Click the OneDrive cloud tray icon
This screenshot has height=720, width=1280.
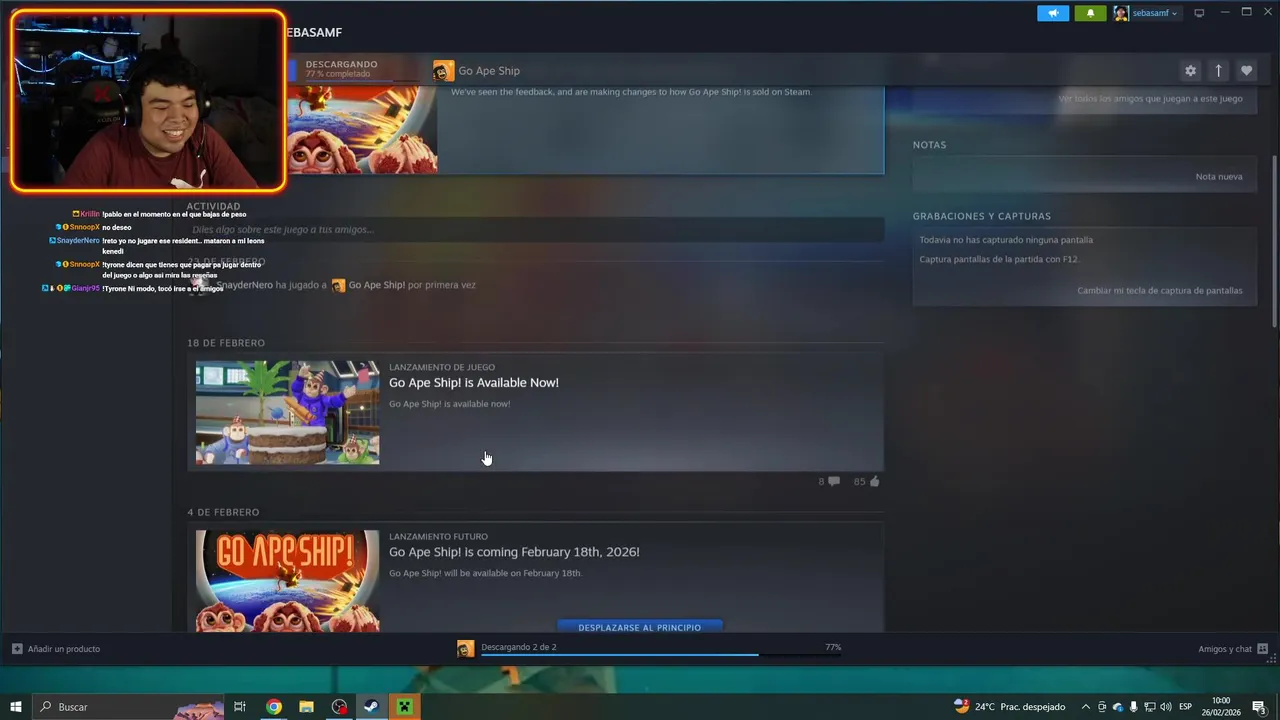tap(1118, 707)
